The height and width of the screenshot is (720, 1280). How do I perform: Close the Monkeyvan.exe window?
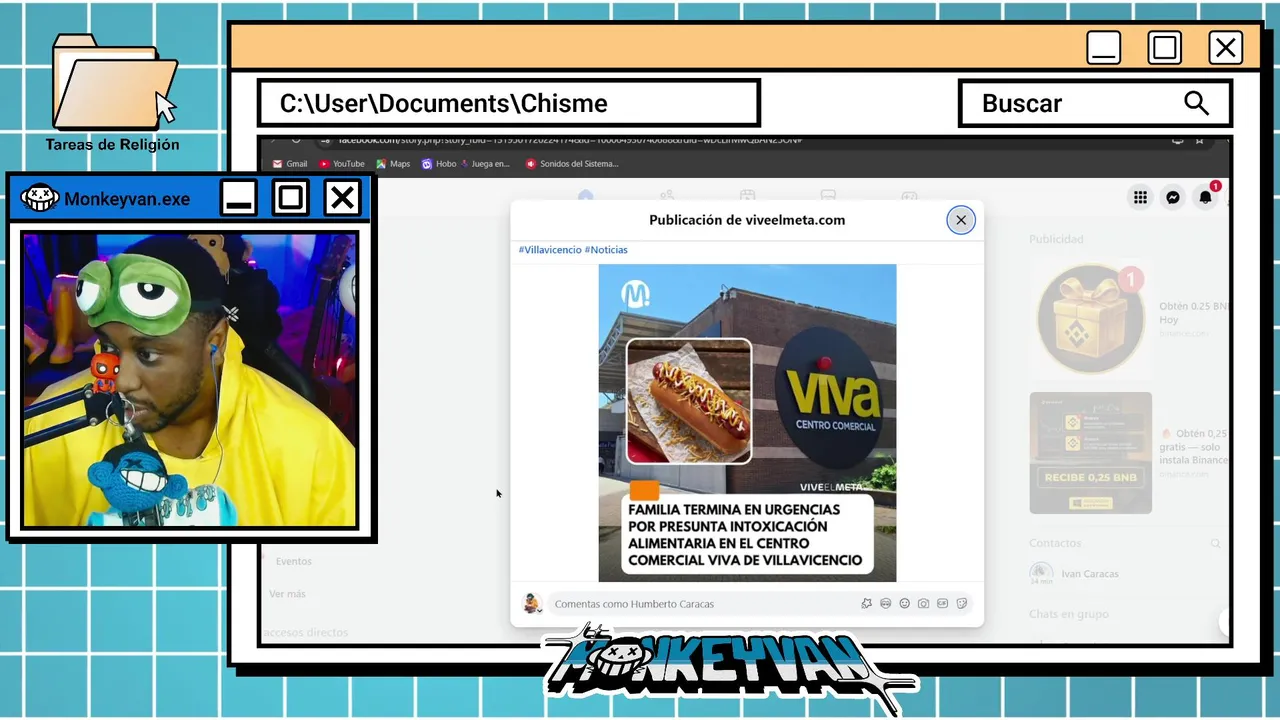[x=342, y=198]
